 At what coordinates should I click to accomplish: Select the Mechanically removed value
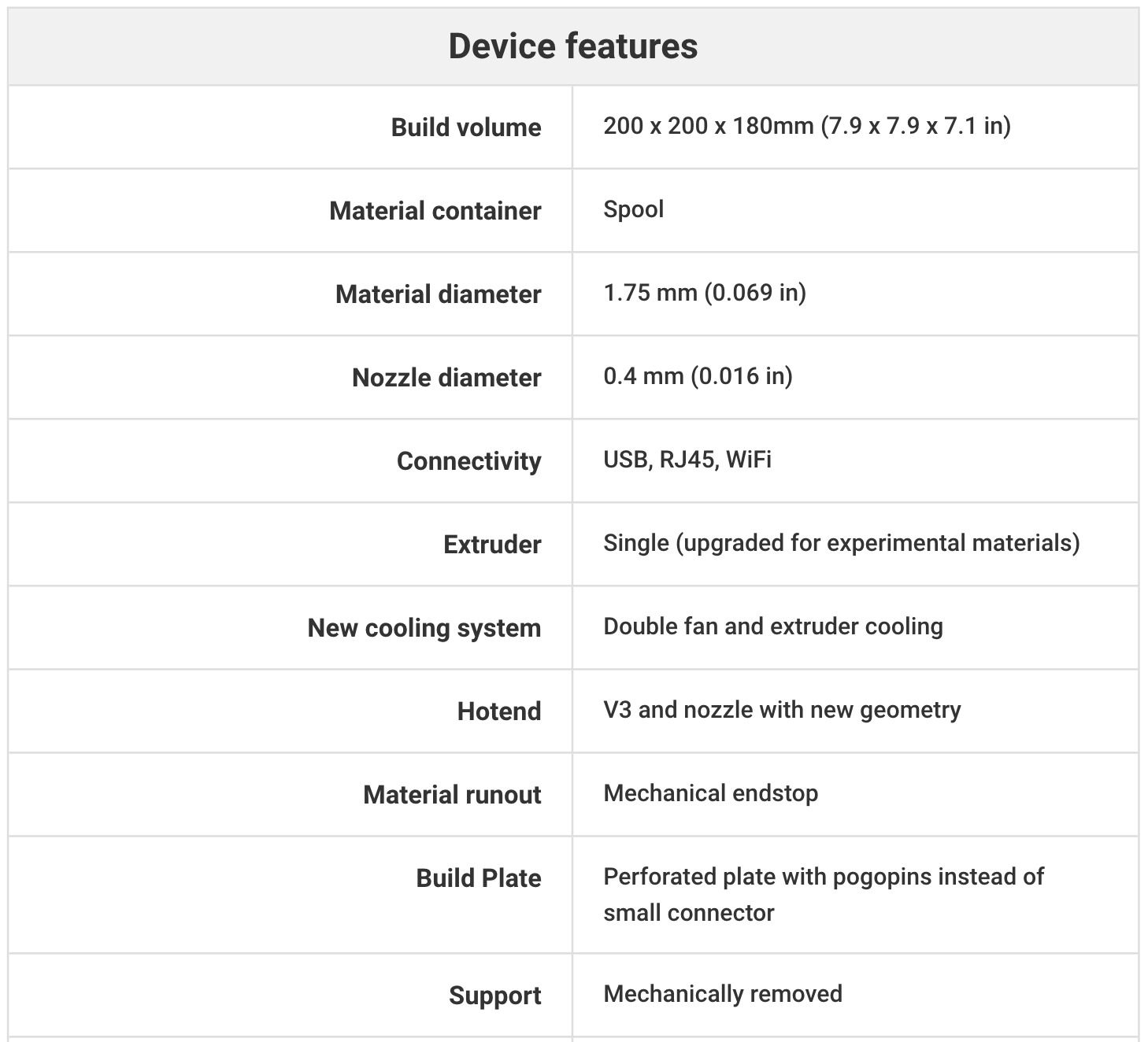pyautogui.click(x=723, y=994)
